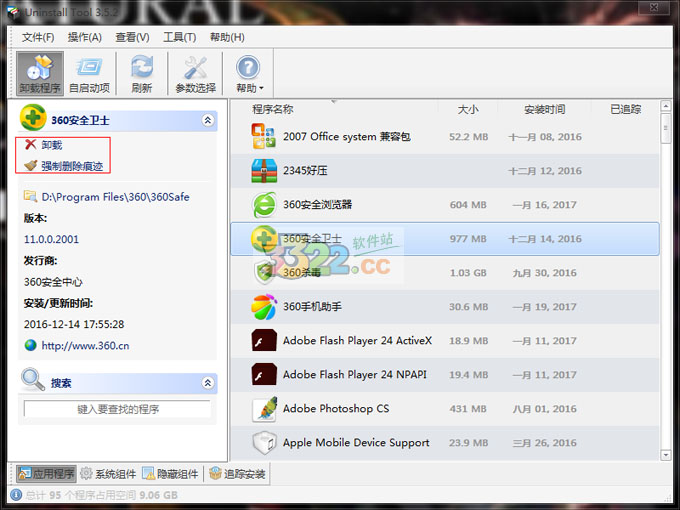Select Adobe Flash Player 24 ActiveX icon
This screenshot has width=680, height=510.
click(x=264, y=340)
